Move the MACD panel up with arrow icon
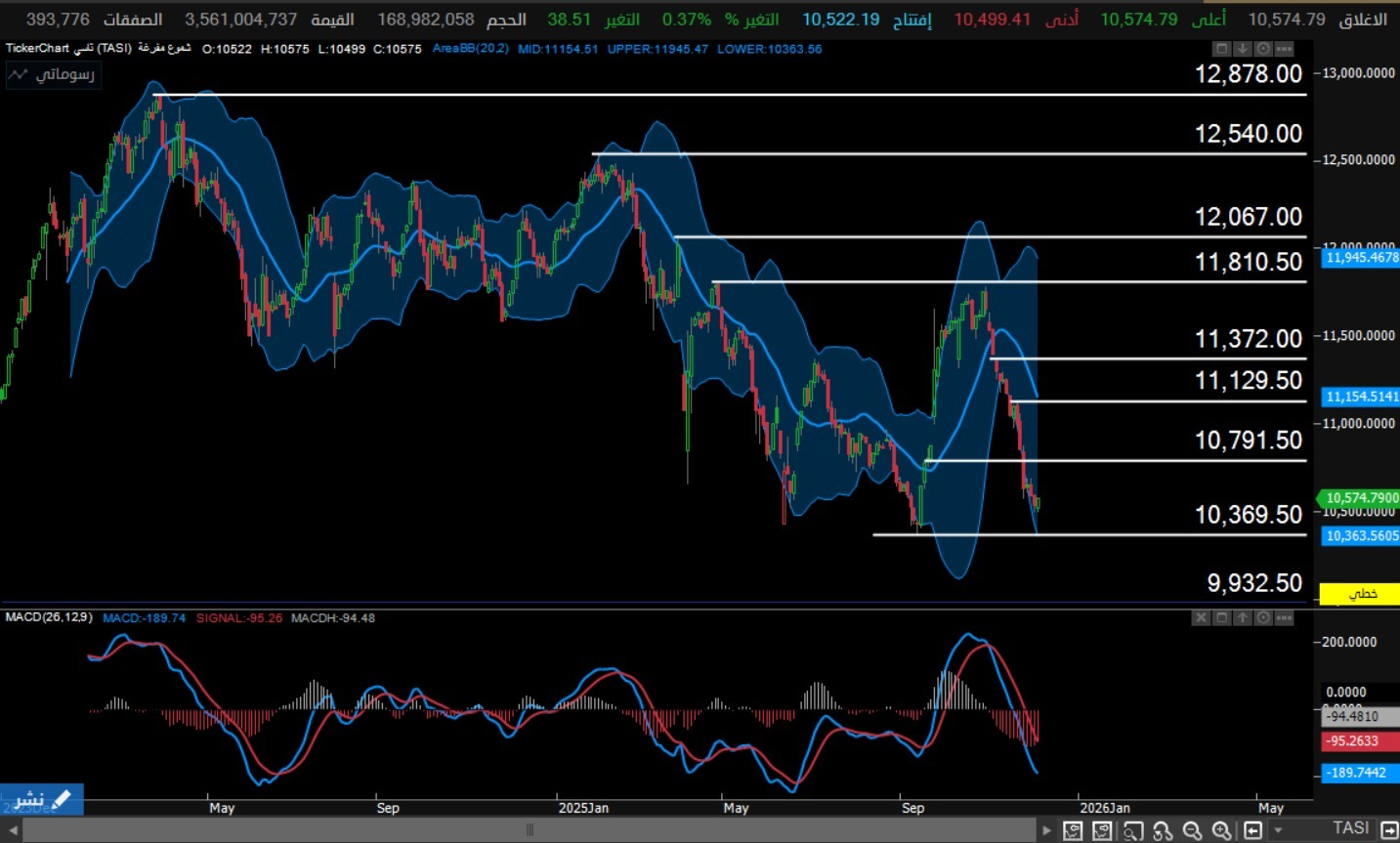The width and height of the screenshot is (1400, 843). click(1243, 618)
